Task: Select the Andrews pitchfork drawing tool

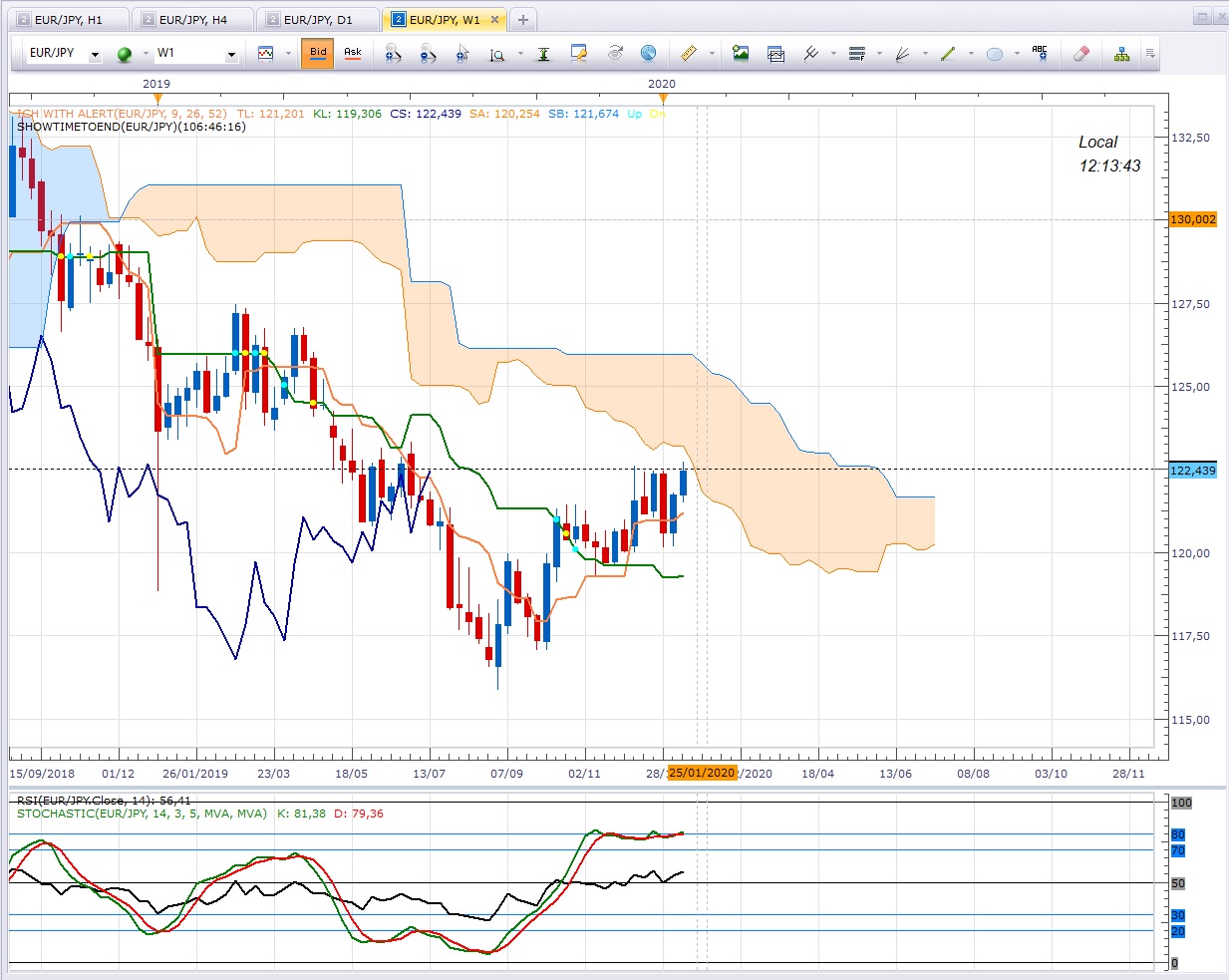Action: (810, 54)
